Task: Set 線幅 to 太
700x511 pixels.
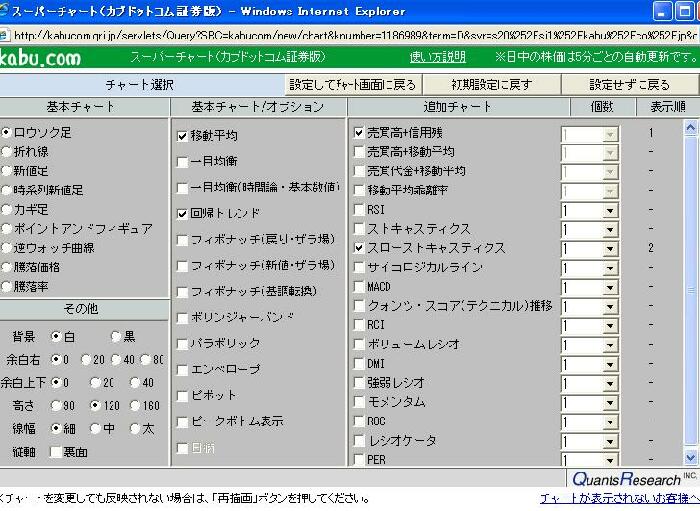Action: pos(135,428)
